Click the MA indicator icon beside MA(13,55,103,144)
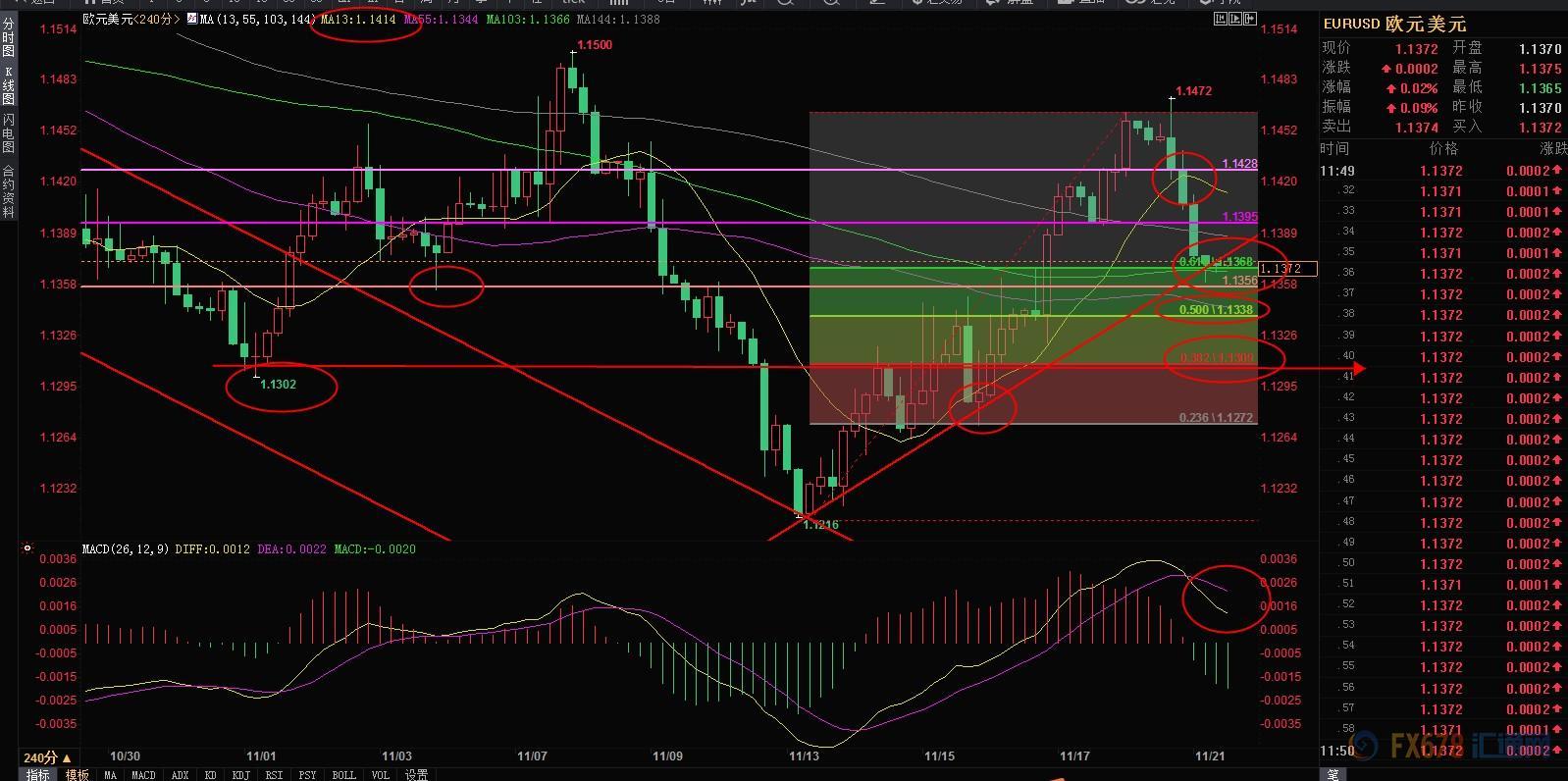Screen dimensions: 1568x781 coord(191,19)
